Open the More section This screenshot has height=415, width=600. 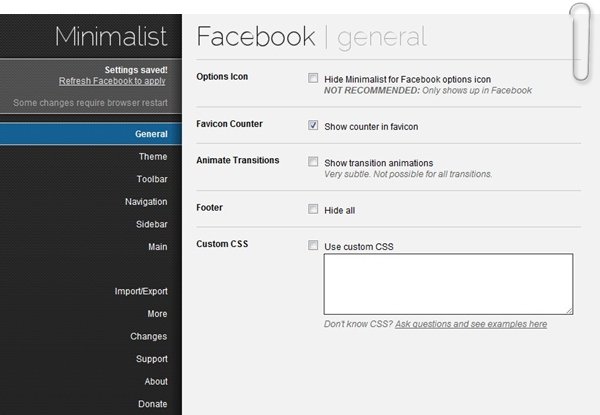pyautogui.click(x=157, y=314)
